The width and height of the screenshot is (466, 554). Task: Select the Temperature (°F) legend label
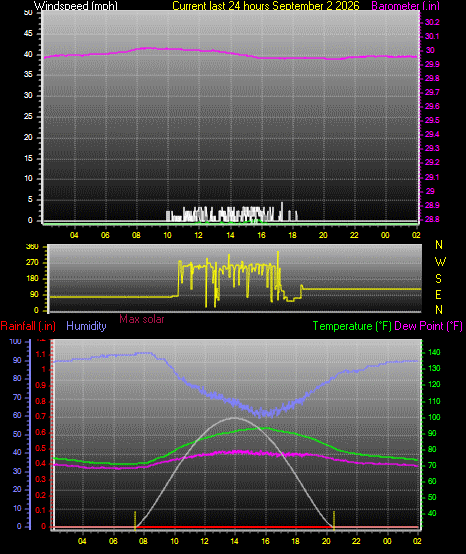click(x=352, y=326)
